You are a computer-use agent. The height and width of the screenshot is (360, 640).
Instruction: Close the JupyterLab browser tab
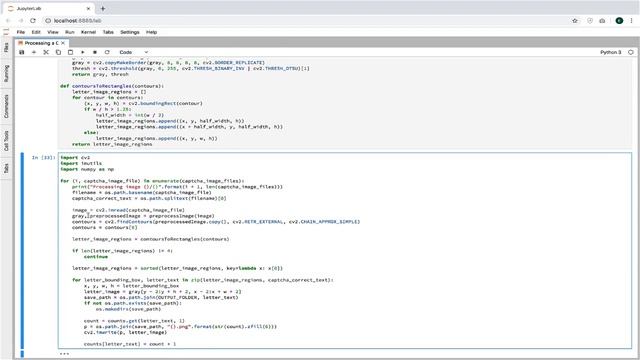(x=89, y=8)
